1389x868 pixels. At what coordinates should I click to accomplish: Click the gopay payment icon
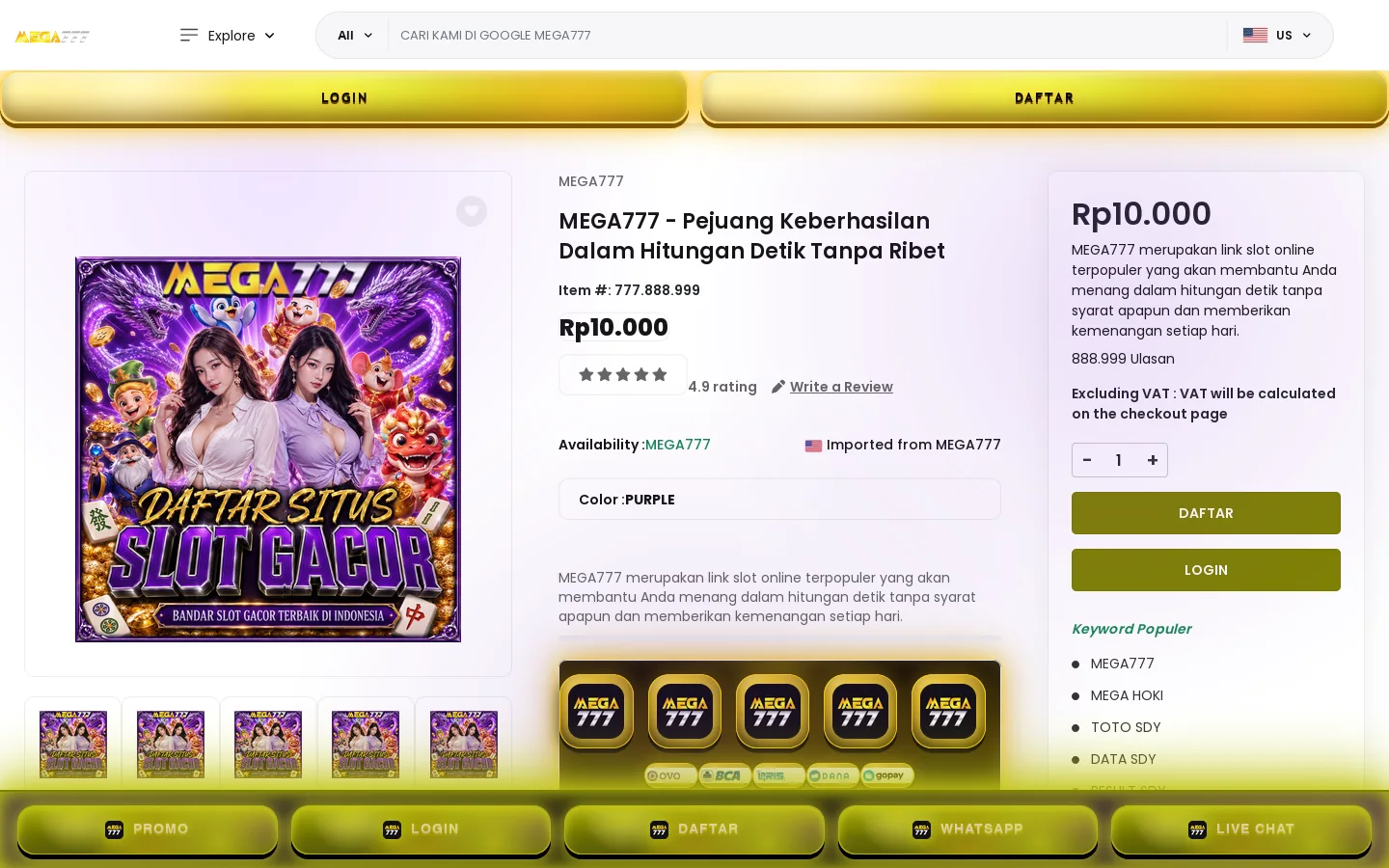click(886, 775)
